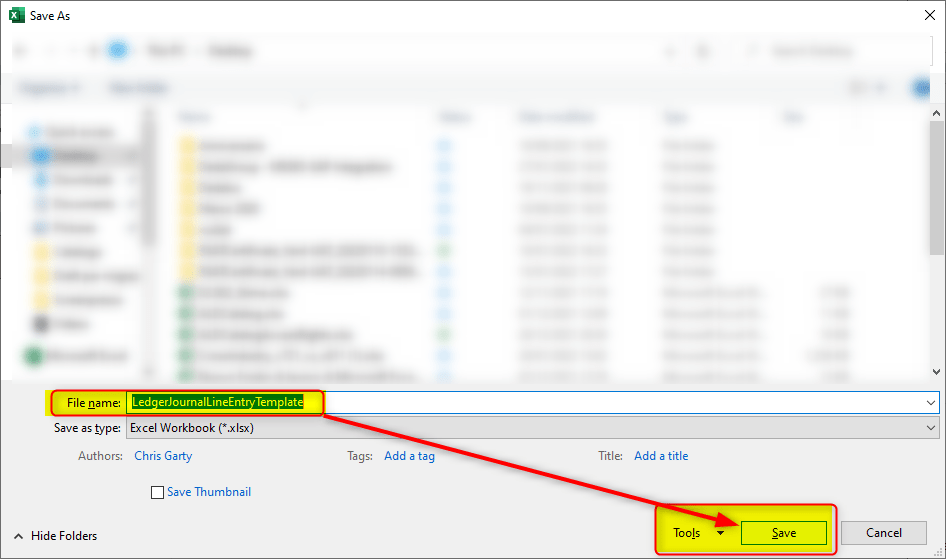The image size is (946, 559).
Task: Click into the File name field
Action: pyautogui.click(x=620, y=402)
